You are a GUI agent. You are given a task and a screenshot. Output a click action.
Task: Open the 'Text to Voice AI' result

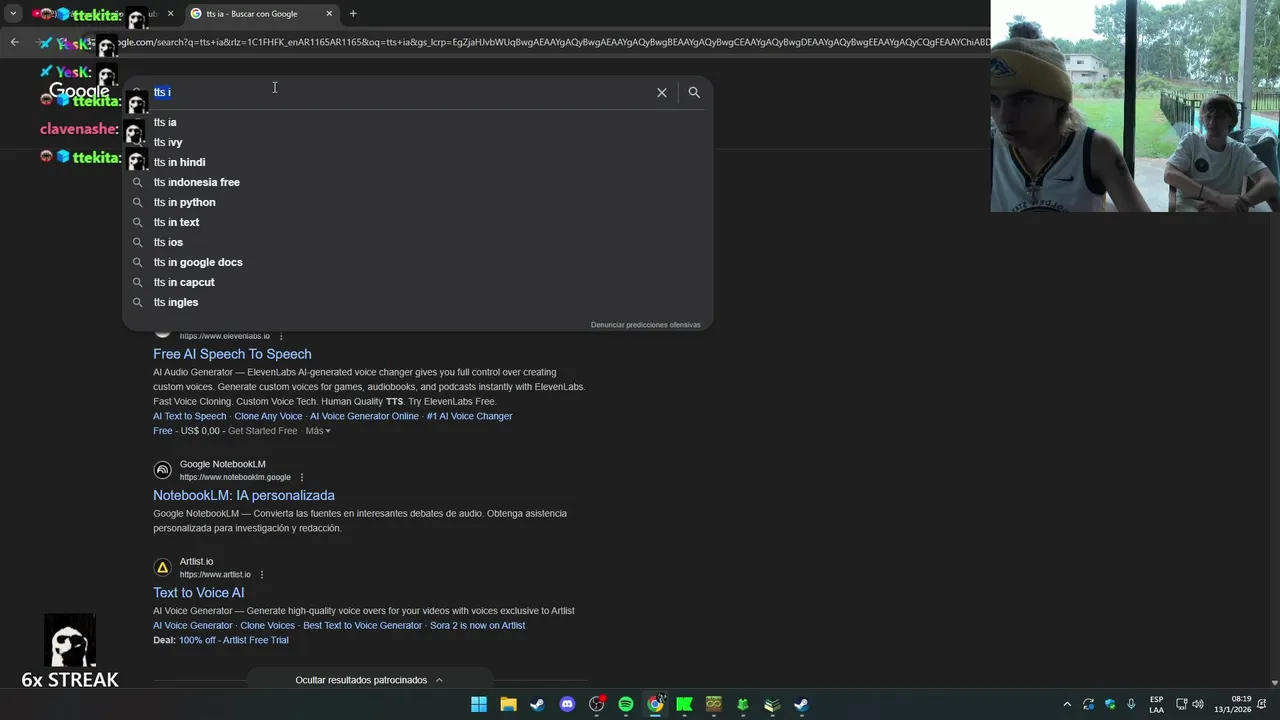(x=198, y=593)
